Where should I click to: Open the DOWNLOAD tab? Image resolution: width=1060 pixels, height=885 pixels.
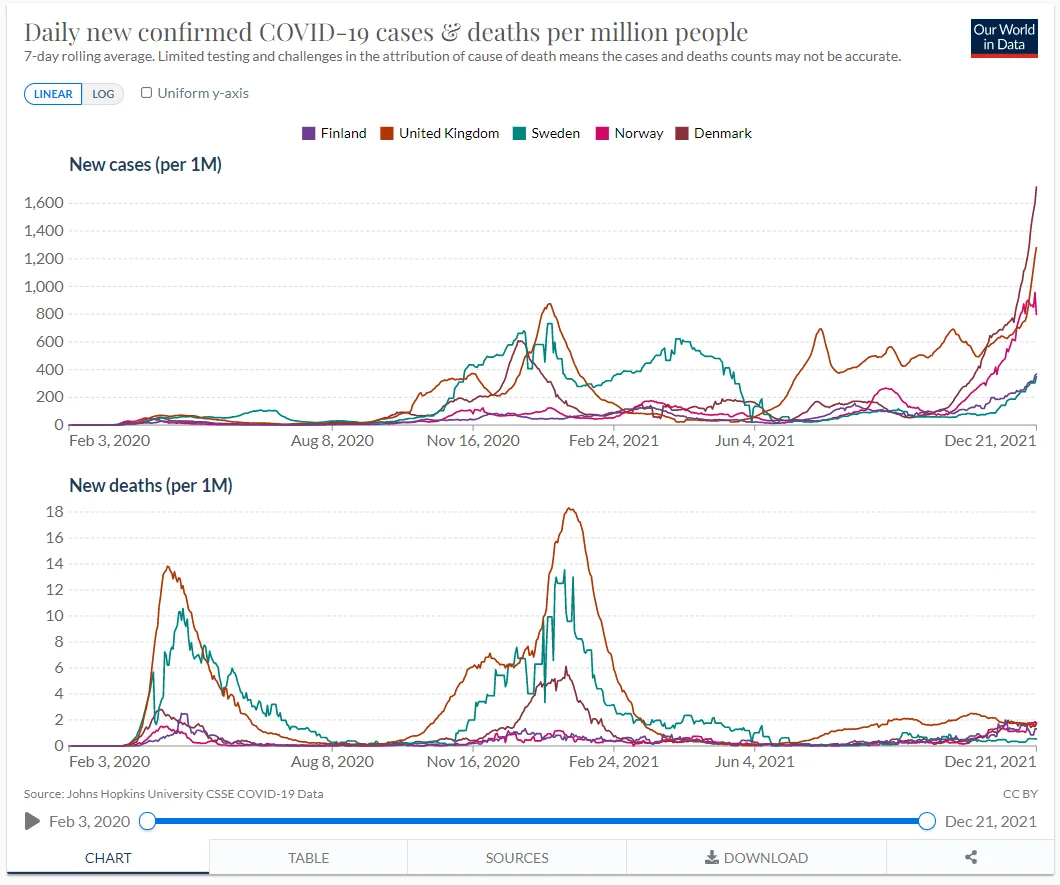(756, 857)
